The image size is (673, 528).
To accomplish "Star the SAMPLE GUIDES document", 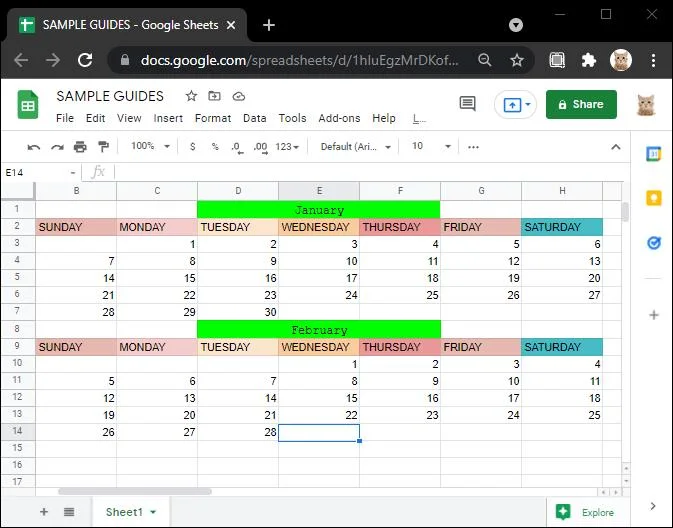I will pos(191,96).
